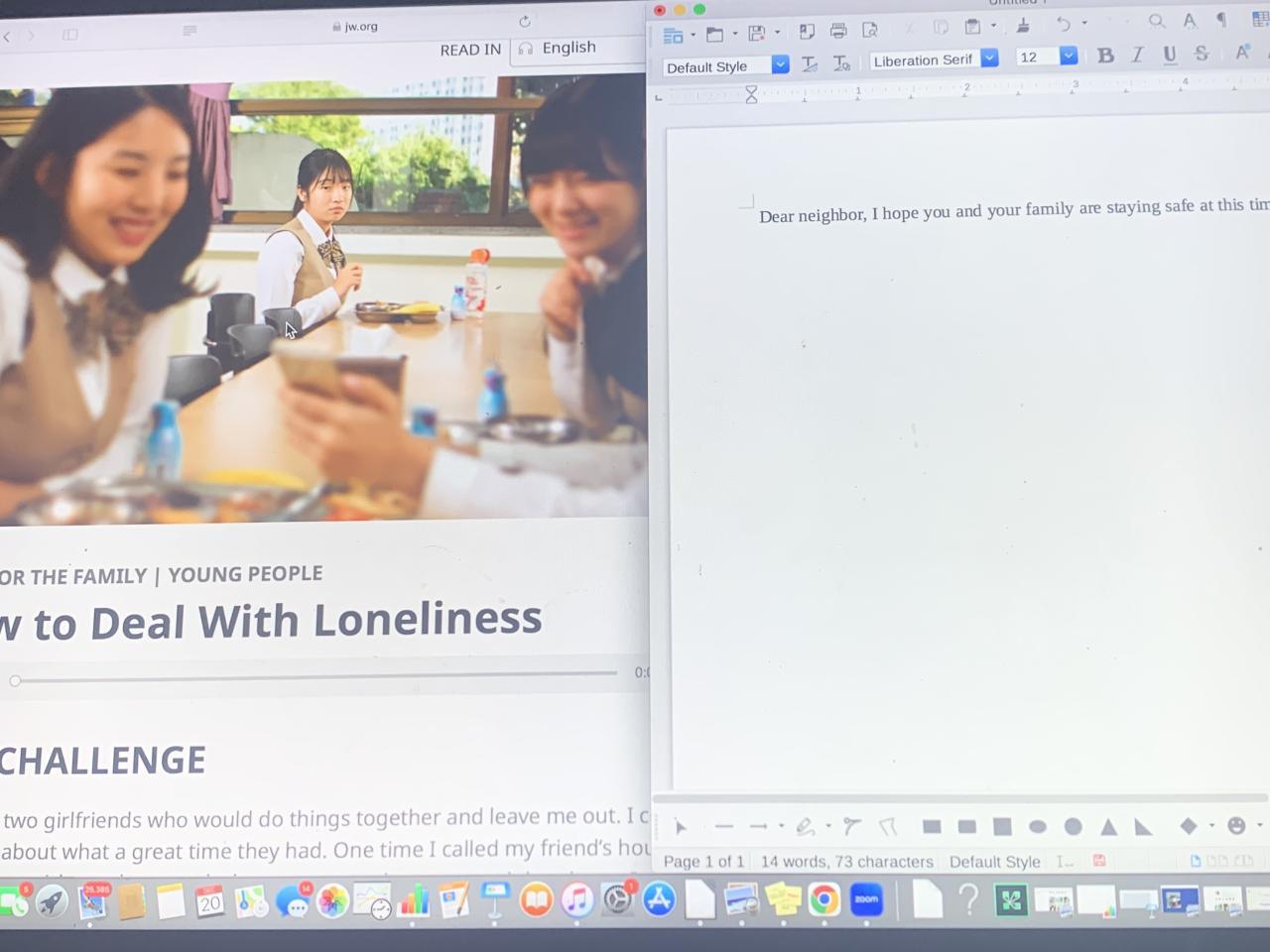Screen dimensions: 1270x952
Task: Open Print Preview in Writer
Action: [870, 31]
